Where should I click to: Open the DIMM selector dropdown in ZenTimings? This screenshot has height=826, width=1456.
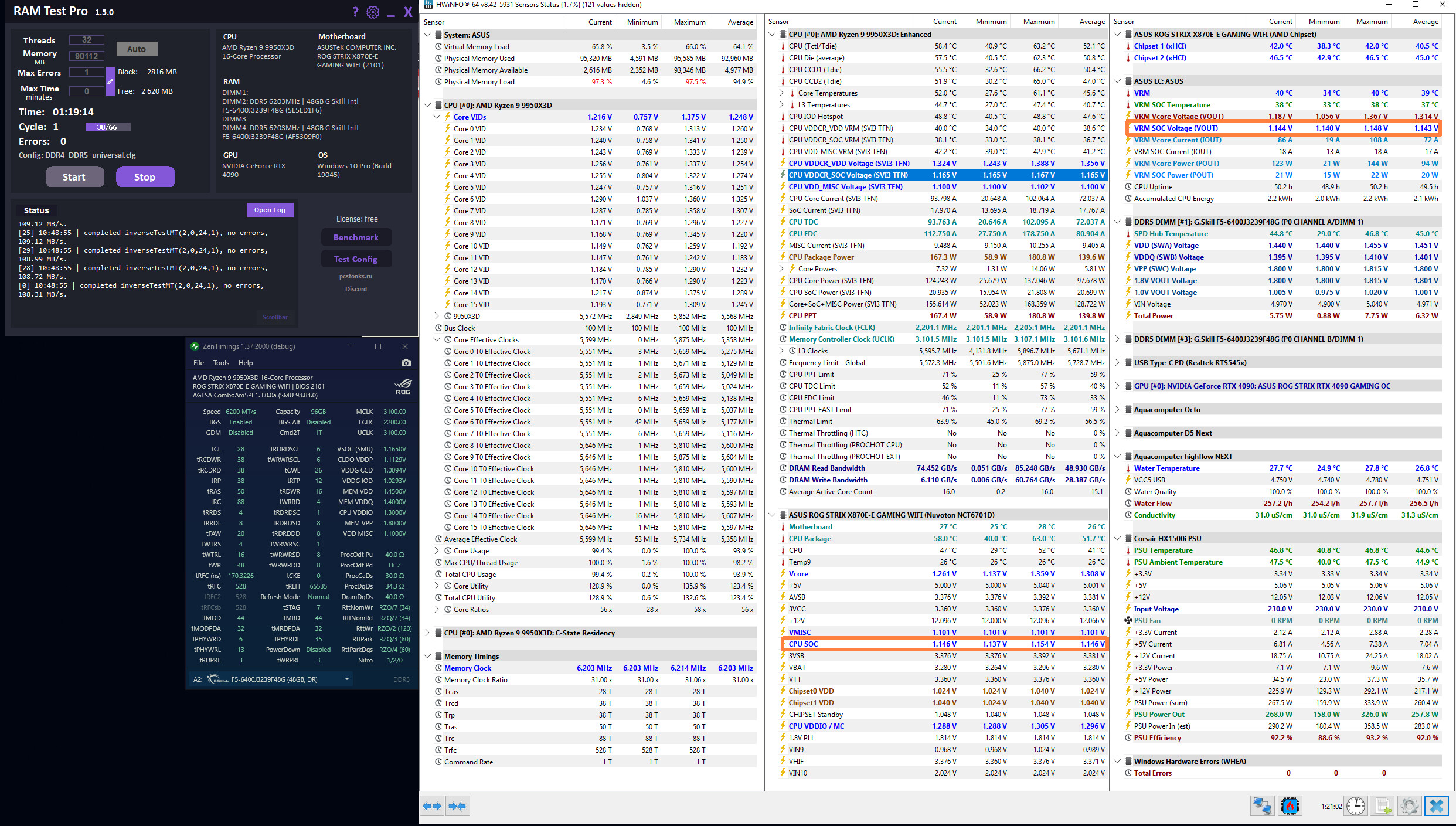tap(347, 679)
